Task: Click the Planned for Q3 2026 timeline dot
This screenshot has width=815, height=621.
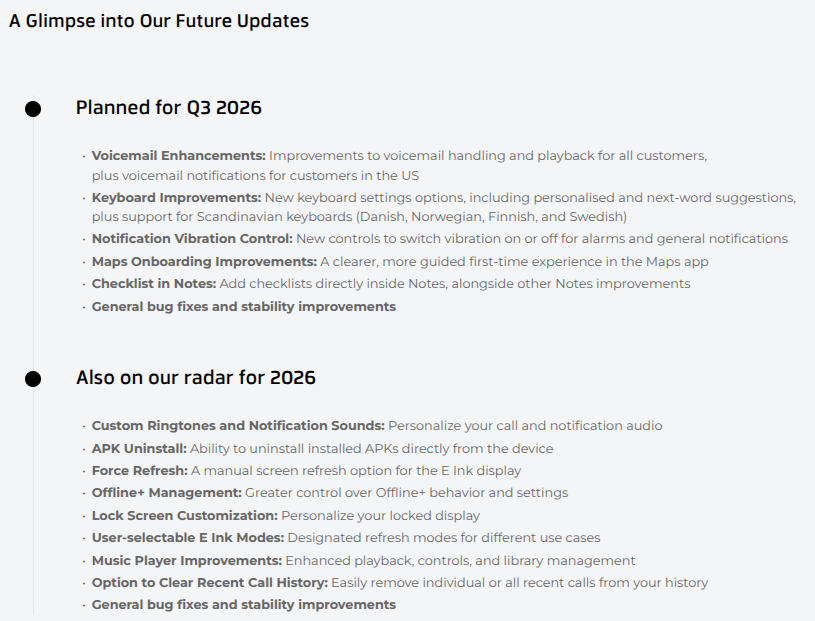Action: point(33,109)
